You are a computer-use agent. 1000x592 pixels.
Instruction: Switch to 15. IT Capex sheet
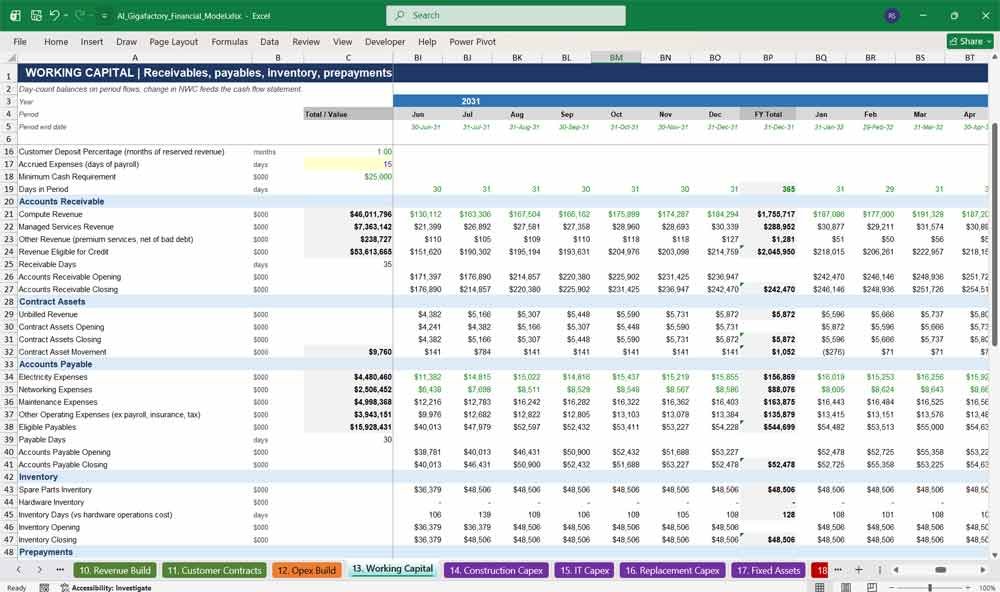(x=584, y=570)
